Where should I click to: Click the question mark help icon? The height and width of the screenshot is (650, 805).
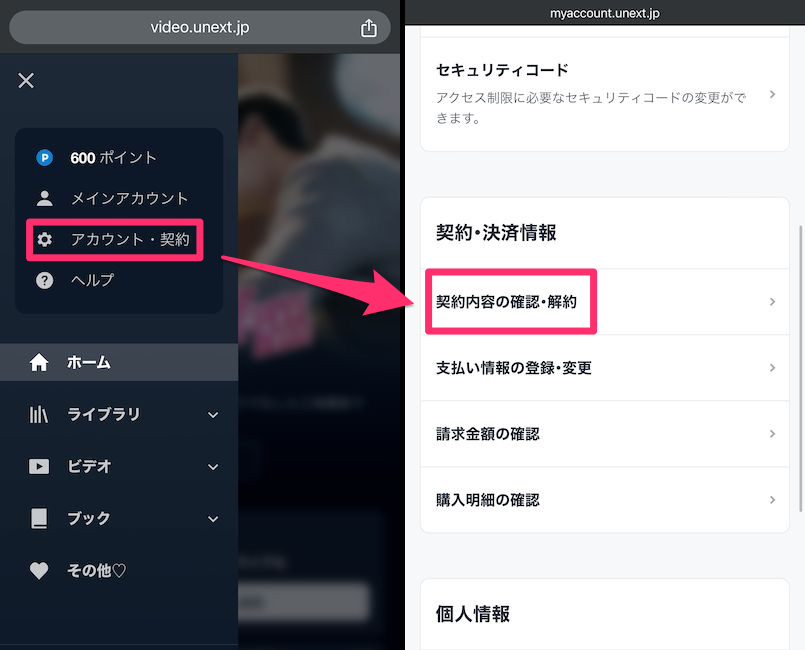tap(45, 280)
